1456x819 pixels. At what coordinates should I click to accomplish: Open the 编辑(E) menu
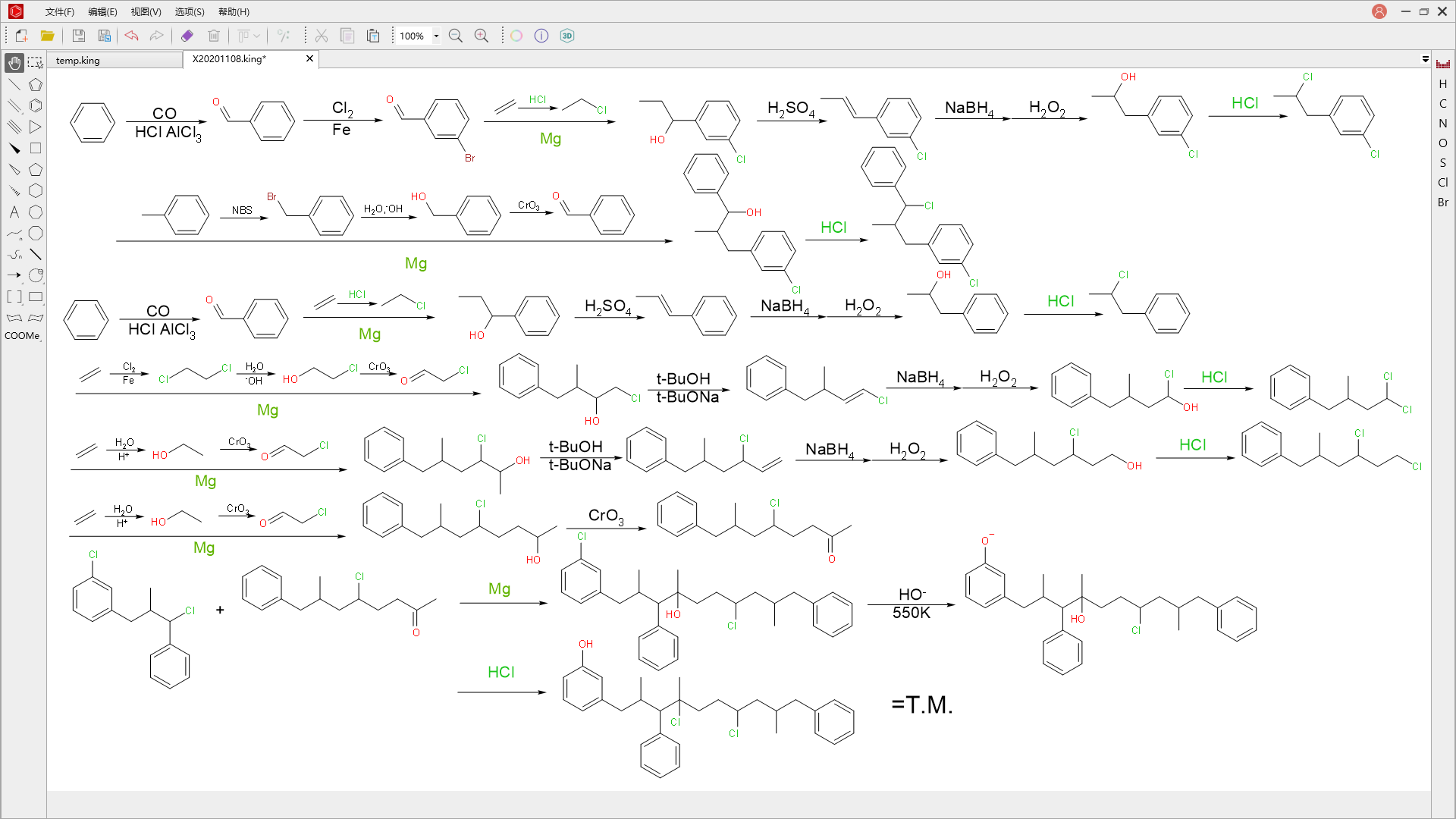click(102, 11)
